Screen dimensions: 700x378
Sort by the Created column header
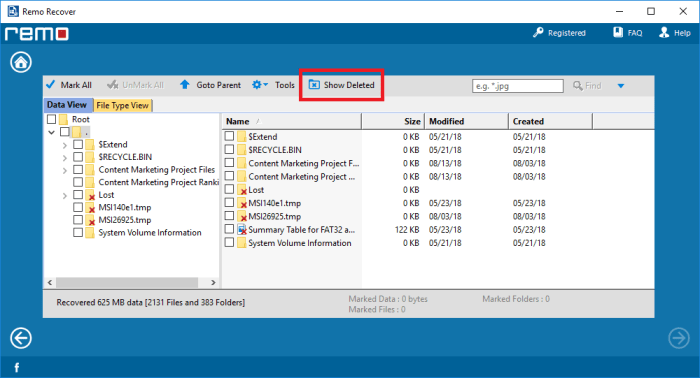click(550, 121)
